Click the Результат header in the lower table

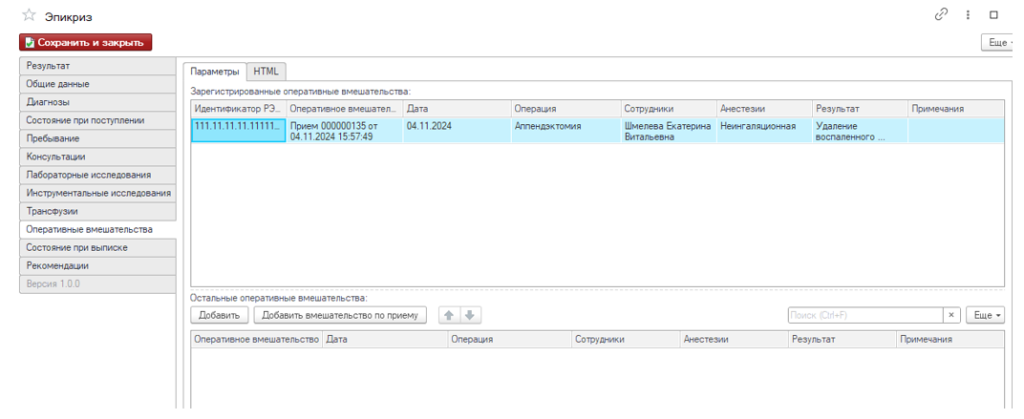pos(842,339)
